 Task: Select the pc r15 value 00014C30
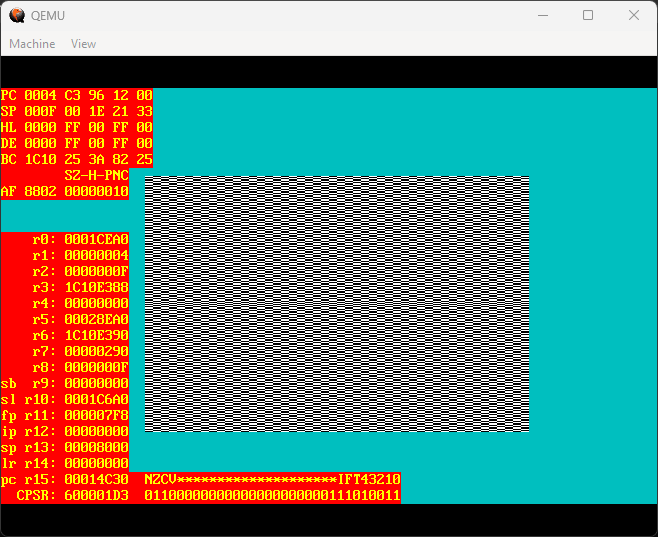coord(96,480)
